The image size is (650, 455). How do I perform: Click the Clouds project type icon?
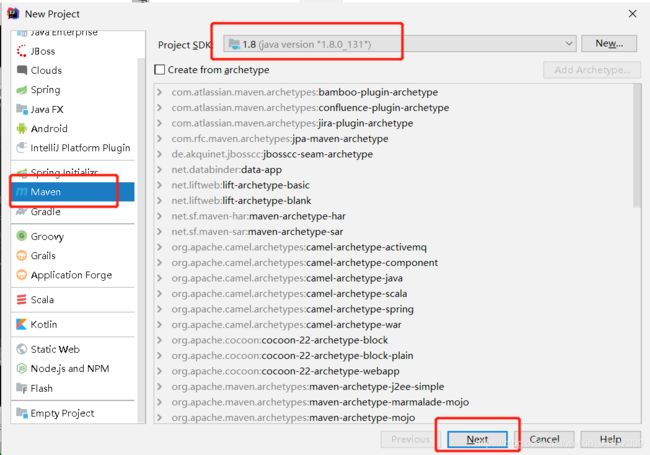22,70
